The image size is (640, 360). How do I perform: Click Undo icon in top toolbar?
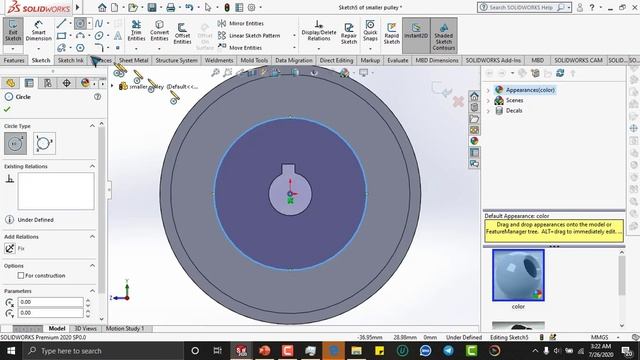pos(189,7)
